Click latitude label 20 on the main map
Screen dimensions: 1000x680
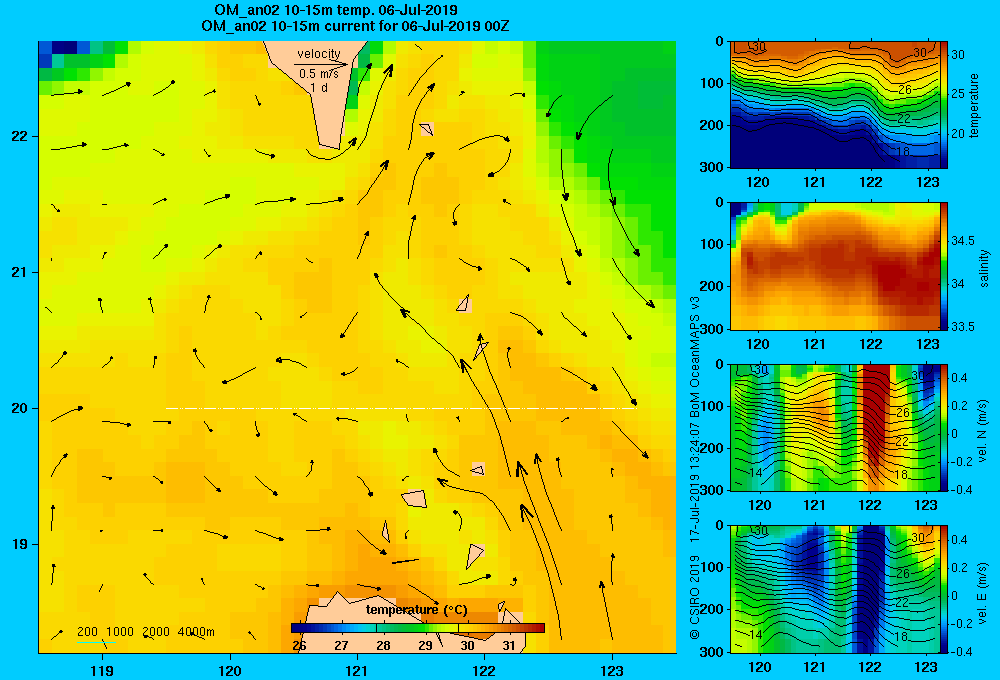19,408
